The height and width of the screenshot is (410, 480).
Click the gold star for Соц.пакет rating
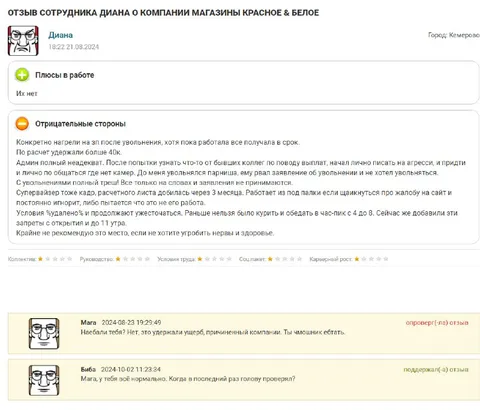click(x=270, y=259)
